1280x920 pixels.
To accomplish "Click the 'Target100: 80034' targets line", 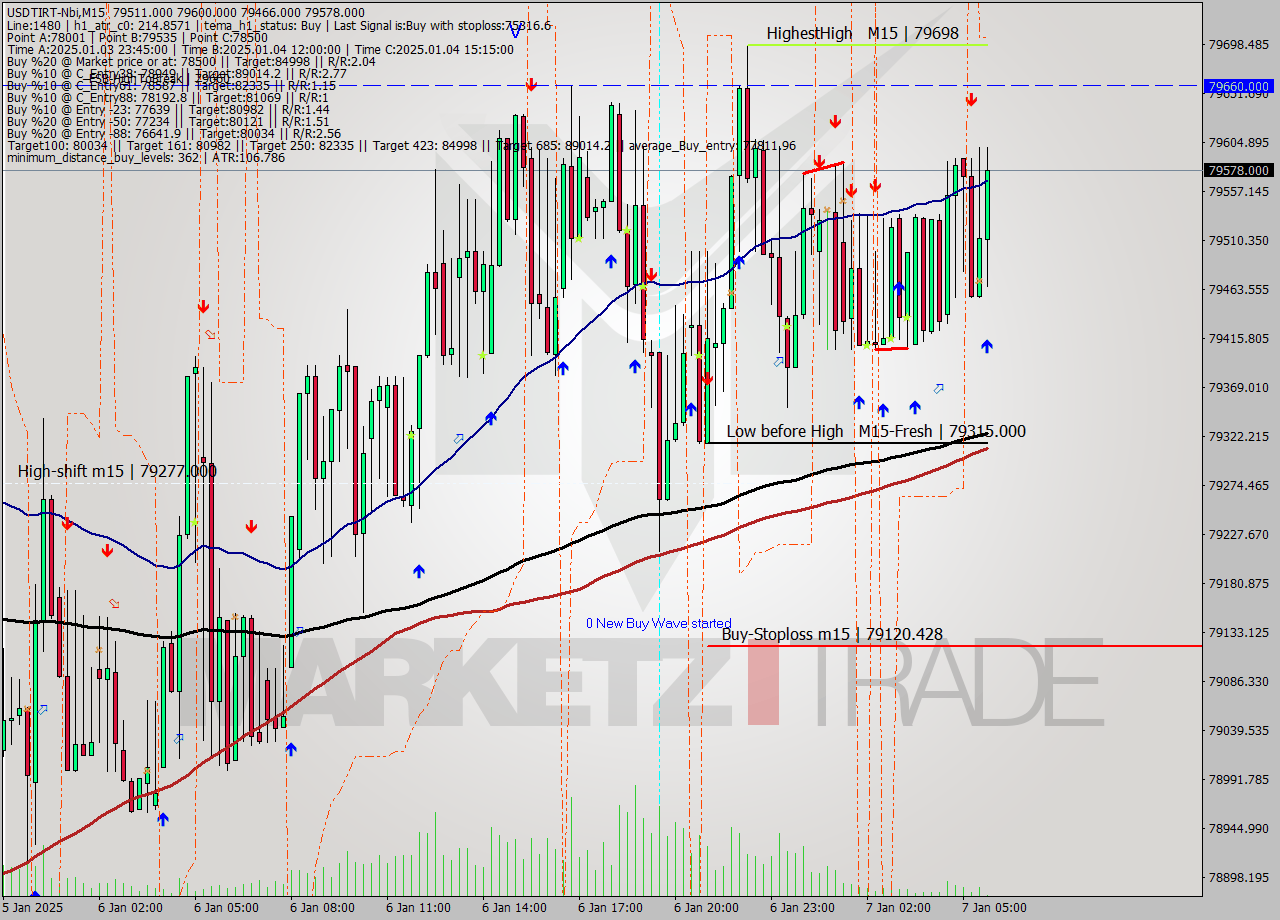I will tap(400, 145).
